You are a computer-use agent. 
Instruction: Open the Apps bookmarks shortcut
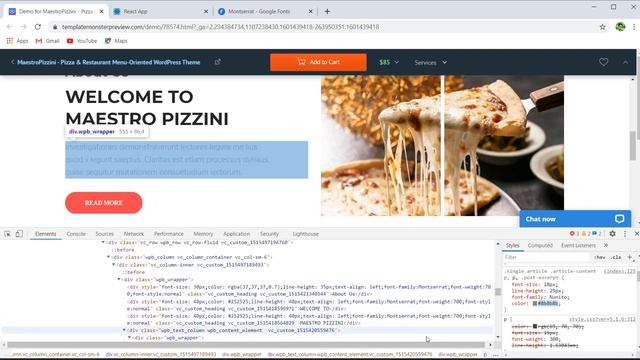click(17, 41)
